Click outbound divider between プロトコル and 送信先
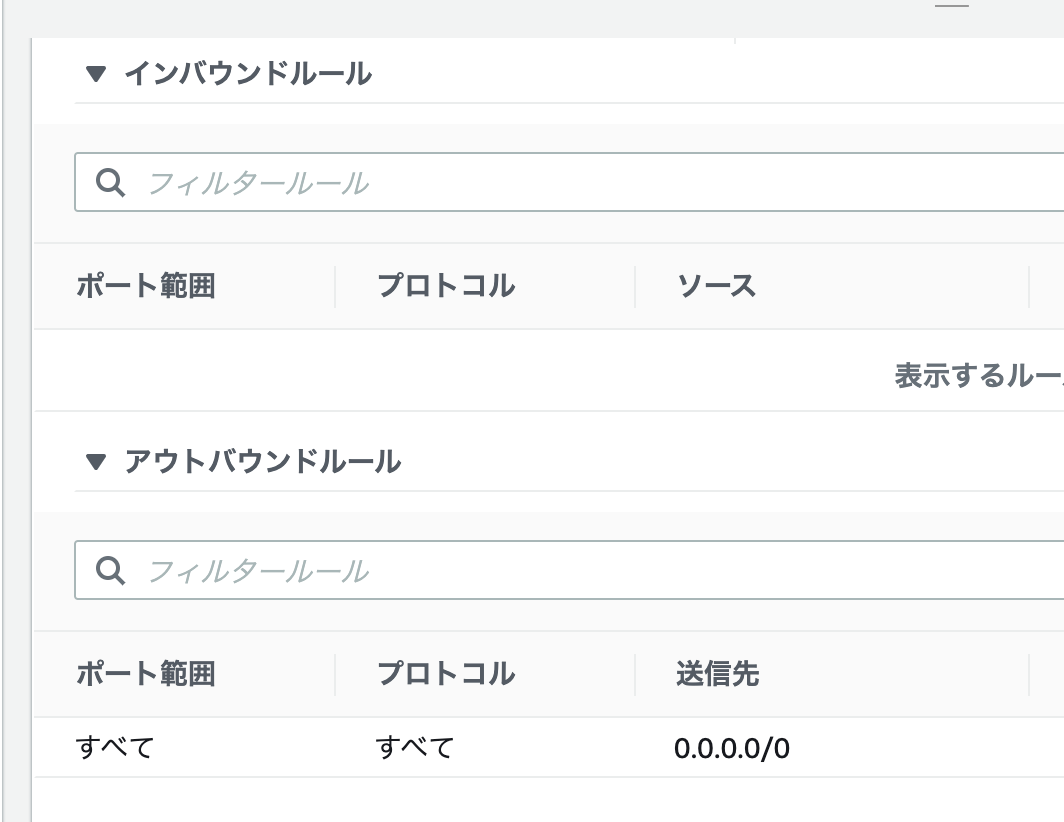Image resolution: width=1064 pixels, height=822 pixels. (635, 675)
